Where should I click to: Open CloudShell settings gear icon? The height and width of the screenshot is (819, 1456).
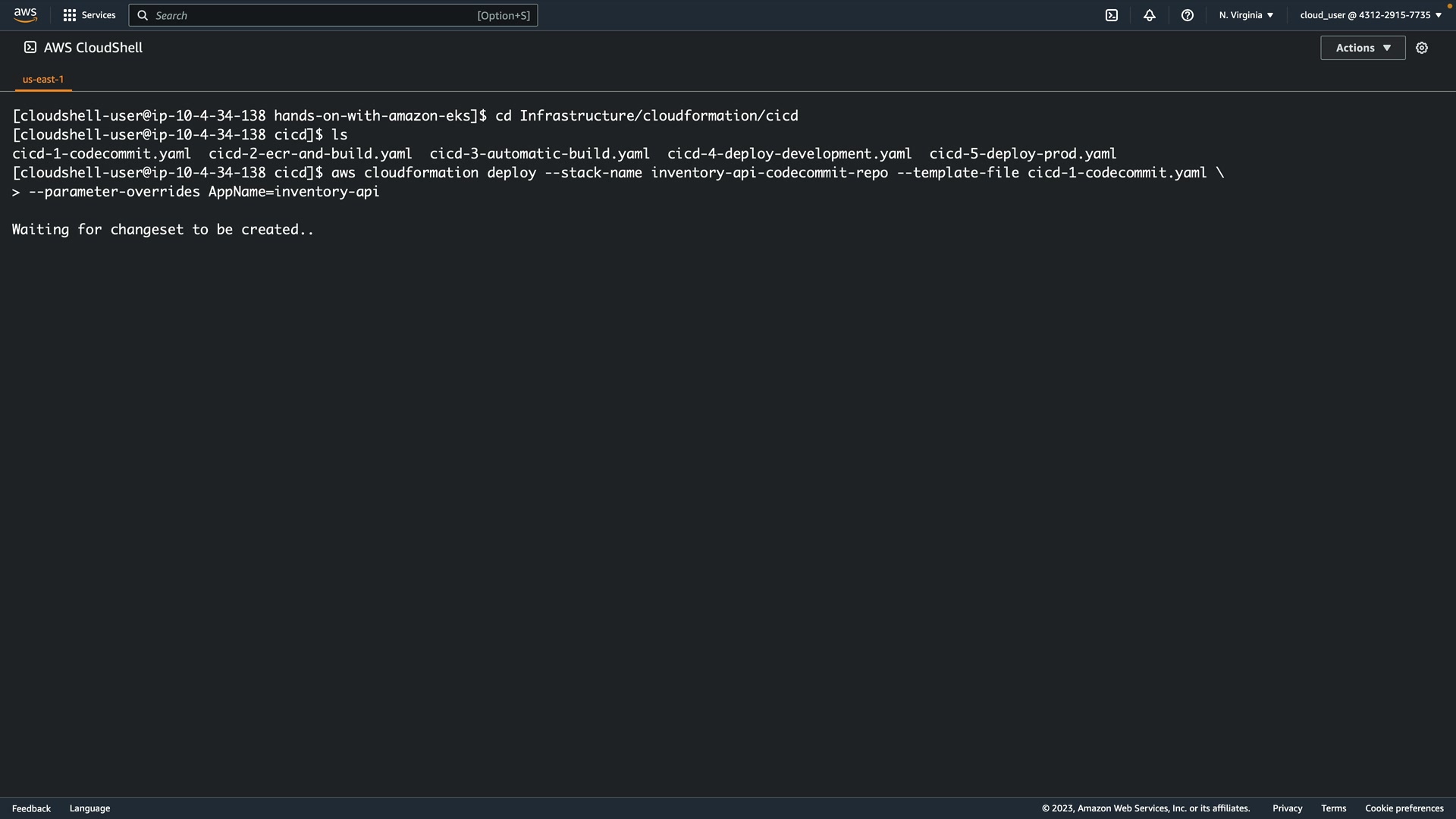pos(1422,48)
